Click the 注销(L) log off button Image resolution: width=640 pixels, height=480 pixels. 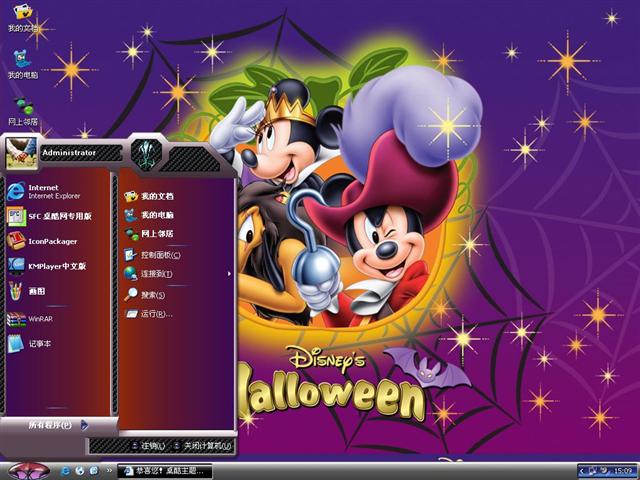coord(149,446)
